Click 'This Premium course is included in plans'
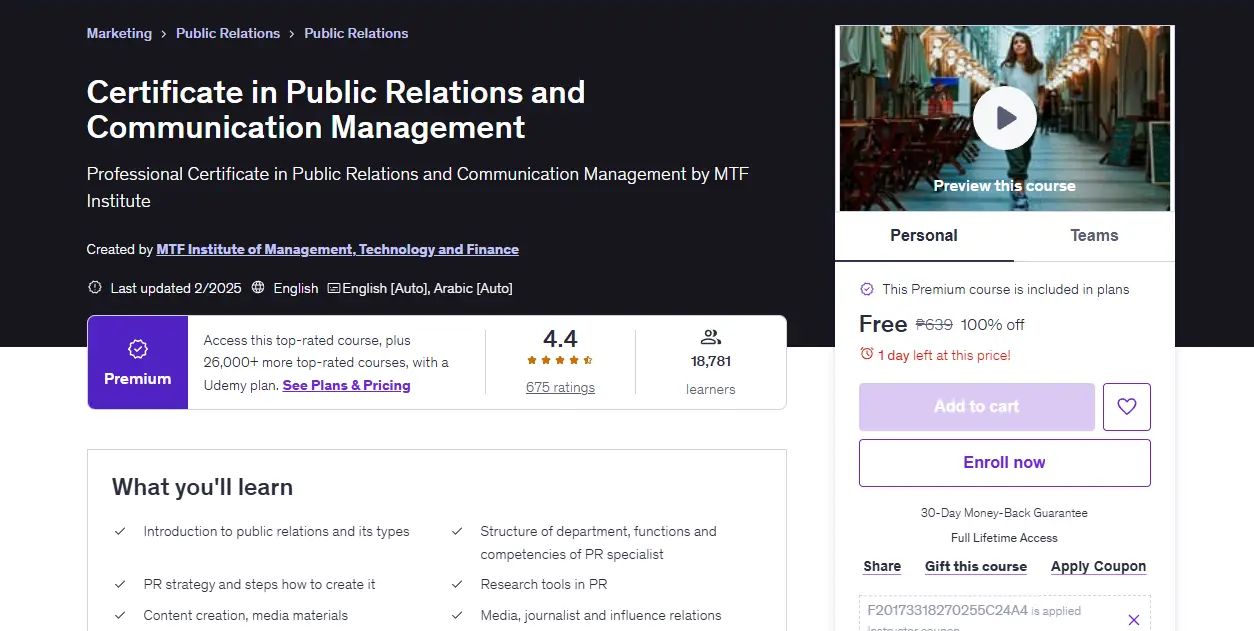The width and height of the screenshot is (1254, 631). pyautogui.click(x=1005, y=289)
